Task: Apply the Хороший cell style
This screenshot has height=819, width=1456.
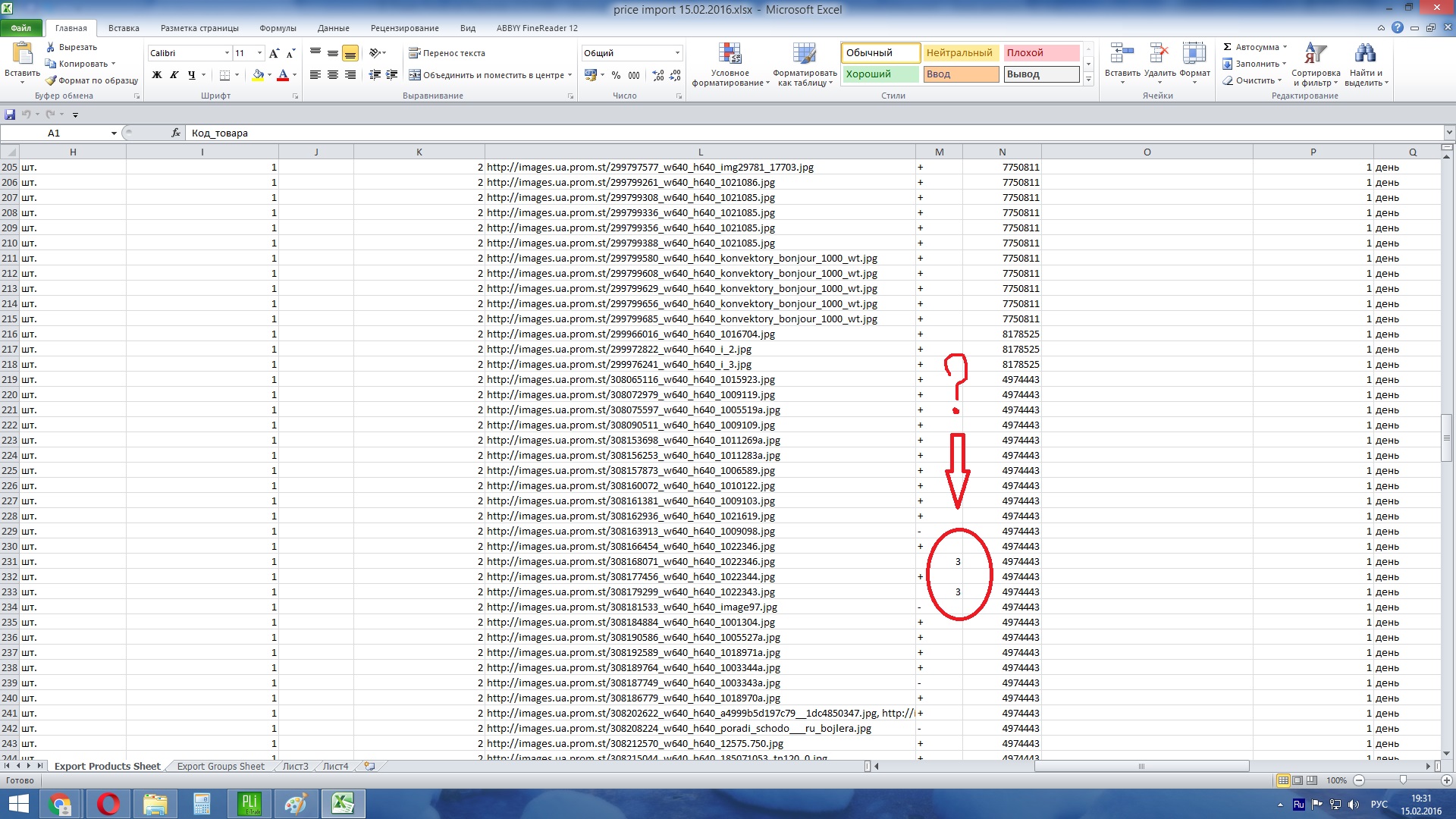Action: tap(880, 74)
